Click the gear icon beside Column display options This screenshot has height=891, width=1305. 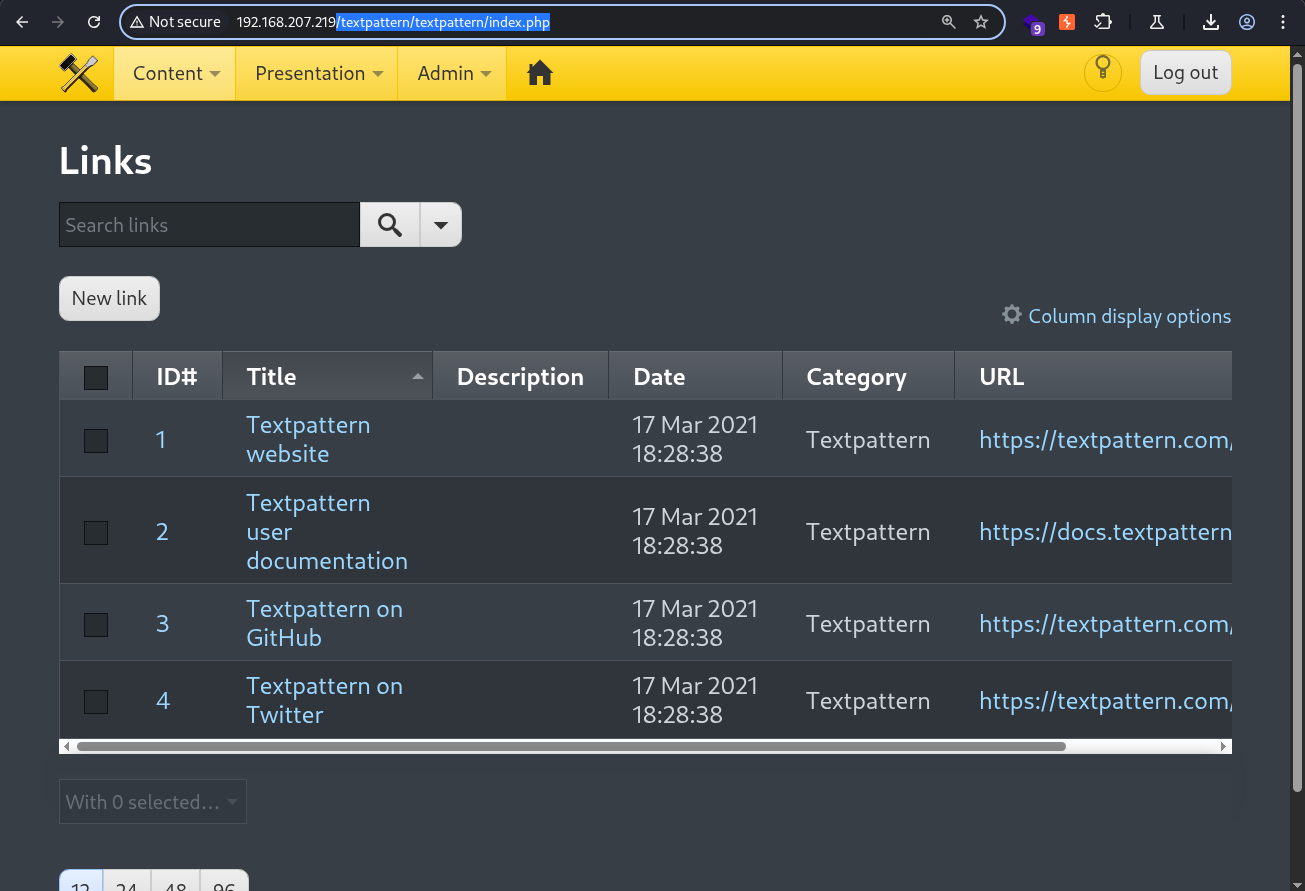click(x=1012, y=315)
